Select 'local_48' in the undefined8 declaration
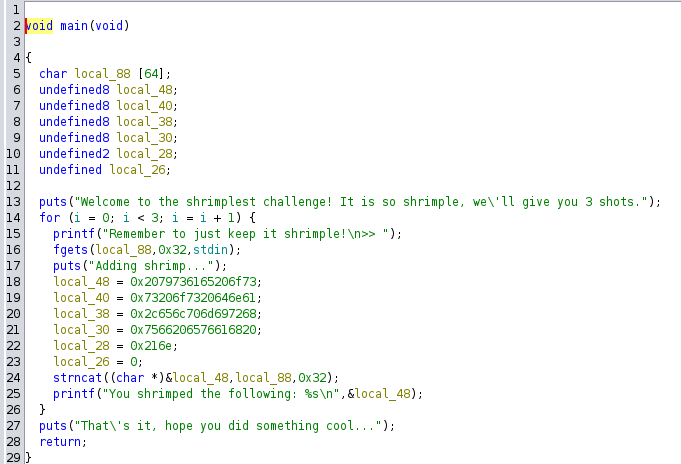 pos(144,90)
